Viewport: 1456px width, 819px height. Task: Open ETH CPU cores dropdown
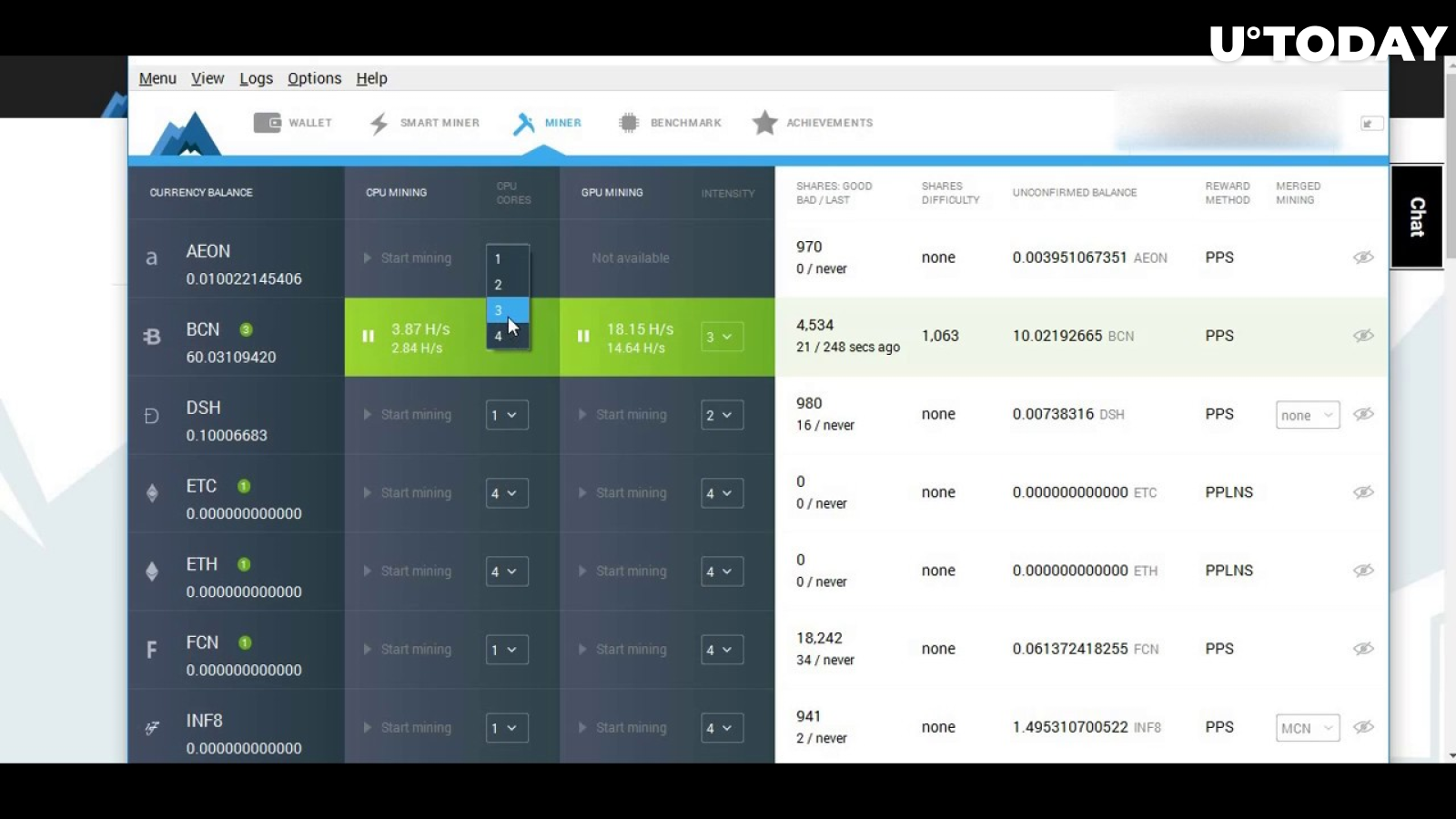click(507, 571)
